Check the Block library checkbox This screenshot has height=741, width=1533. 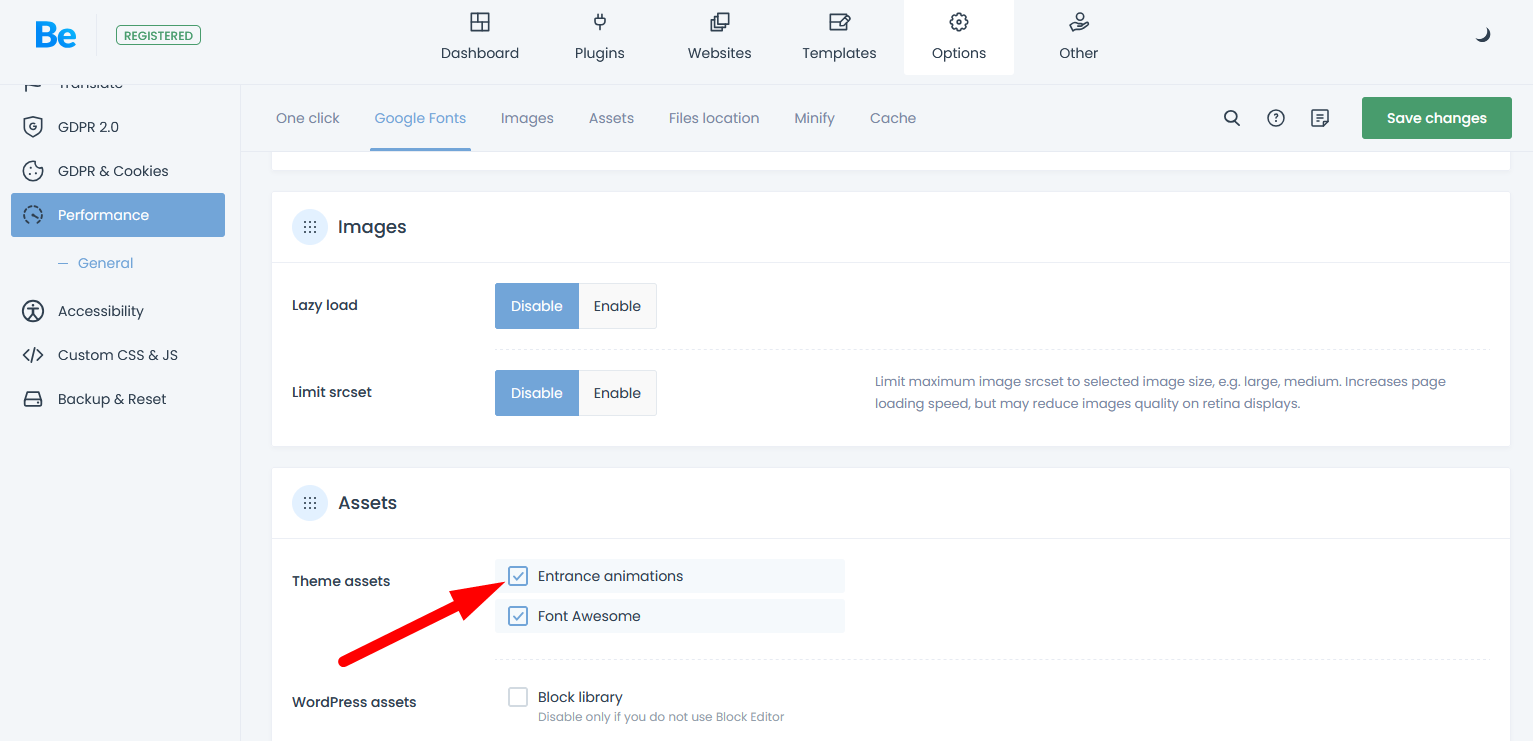click(518, 697)
